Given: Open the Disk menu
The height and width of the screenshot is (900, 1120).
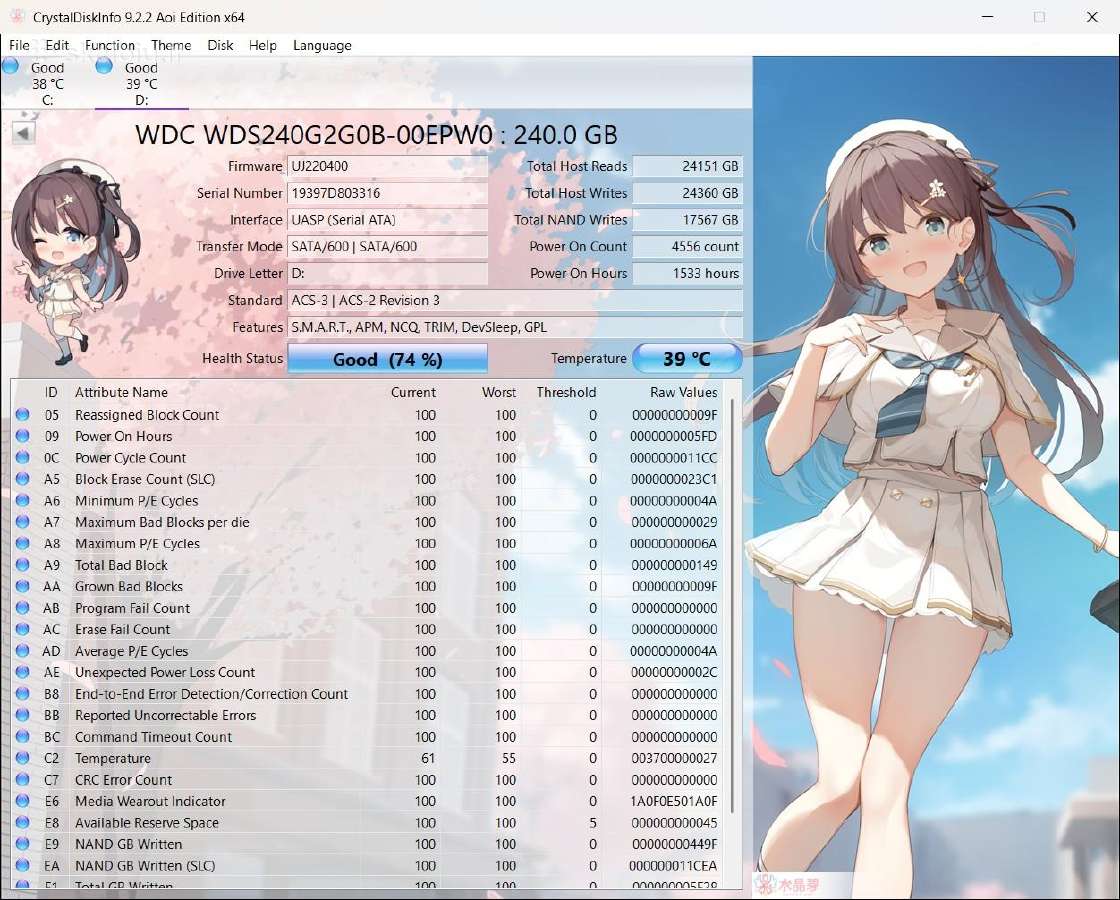Looking at the screenshot, I should 220,45.
